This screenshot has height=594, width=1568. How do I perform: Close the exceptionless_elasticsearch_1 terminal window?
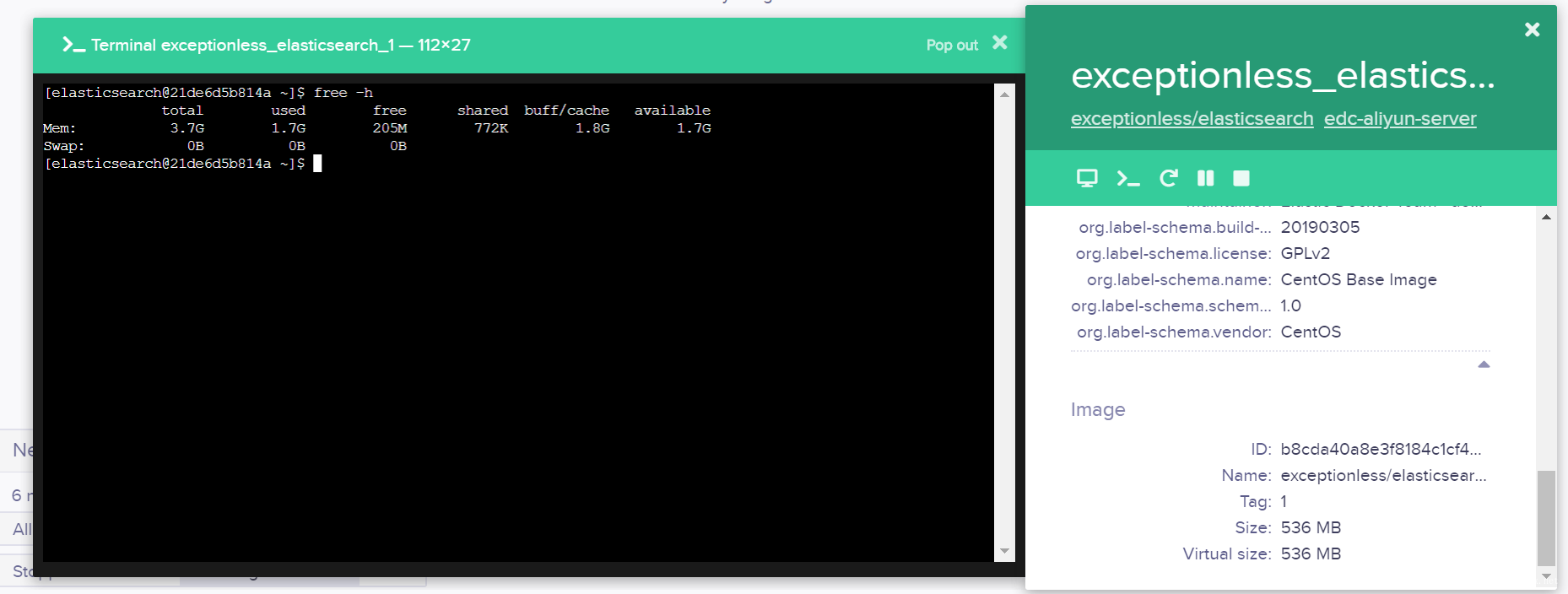(1000, 42)
